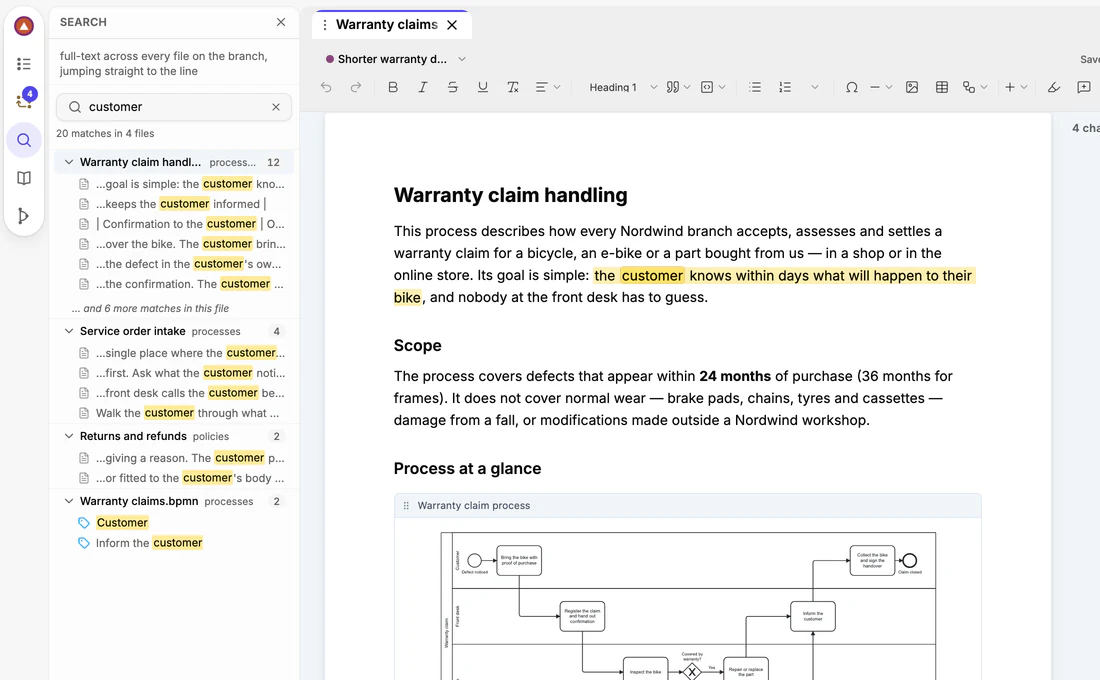This screenshot has width=1100, height=680.
Task: Select the search view icon in sidebar
Action: click(x=24, y=140)
